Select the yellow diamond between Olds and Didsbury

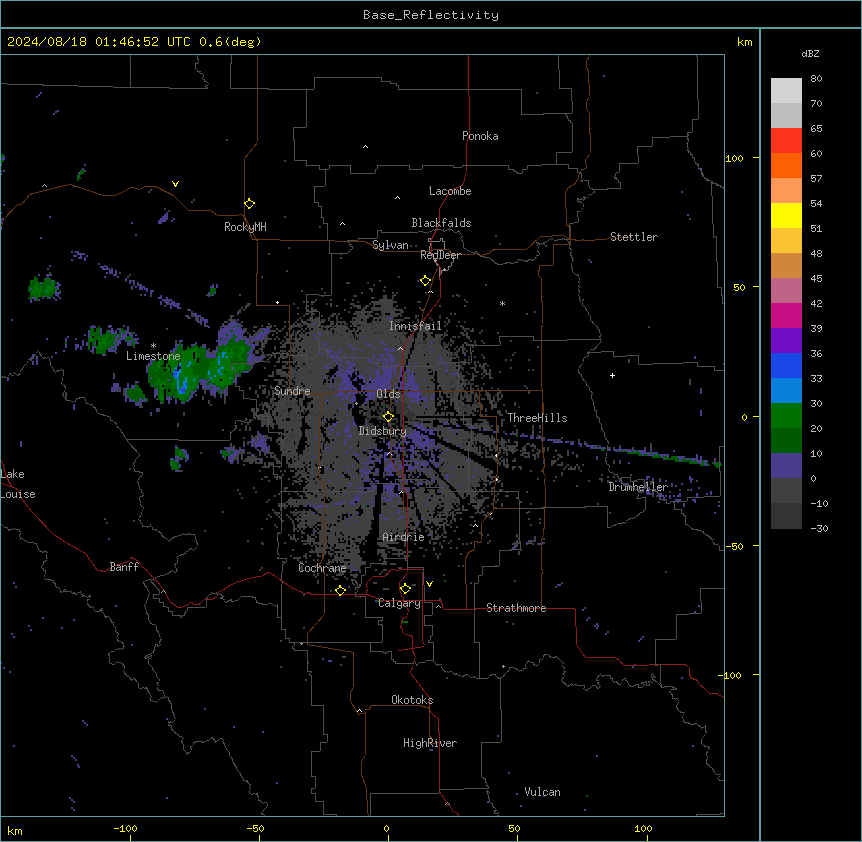(389, 417)
